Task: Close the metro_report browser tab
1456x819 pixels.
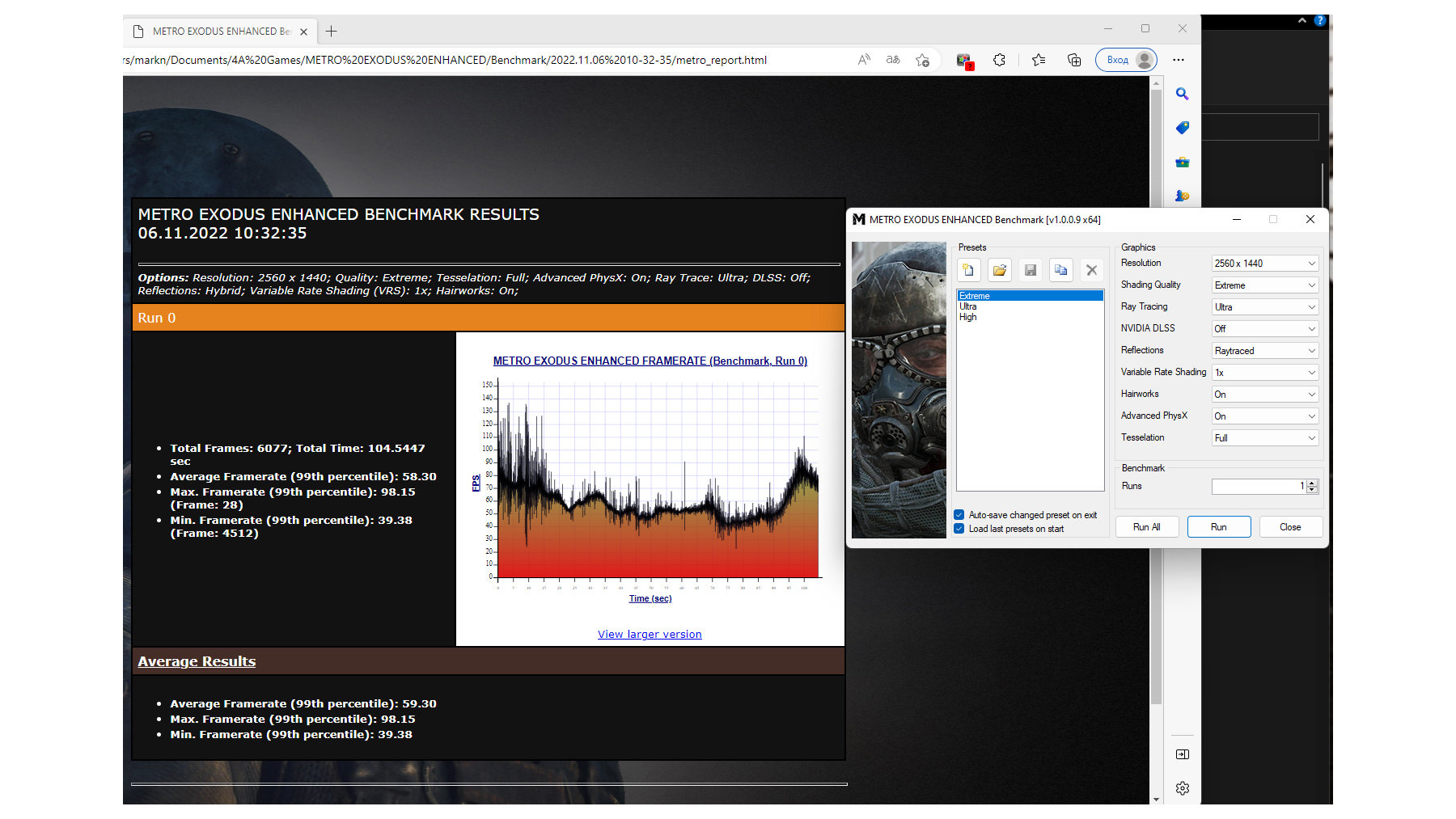Action: 303,32
